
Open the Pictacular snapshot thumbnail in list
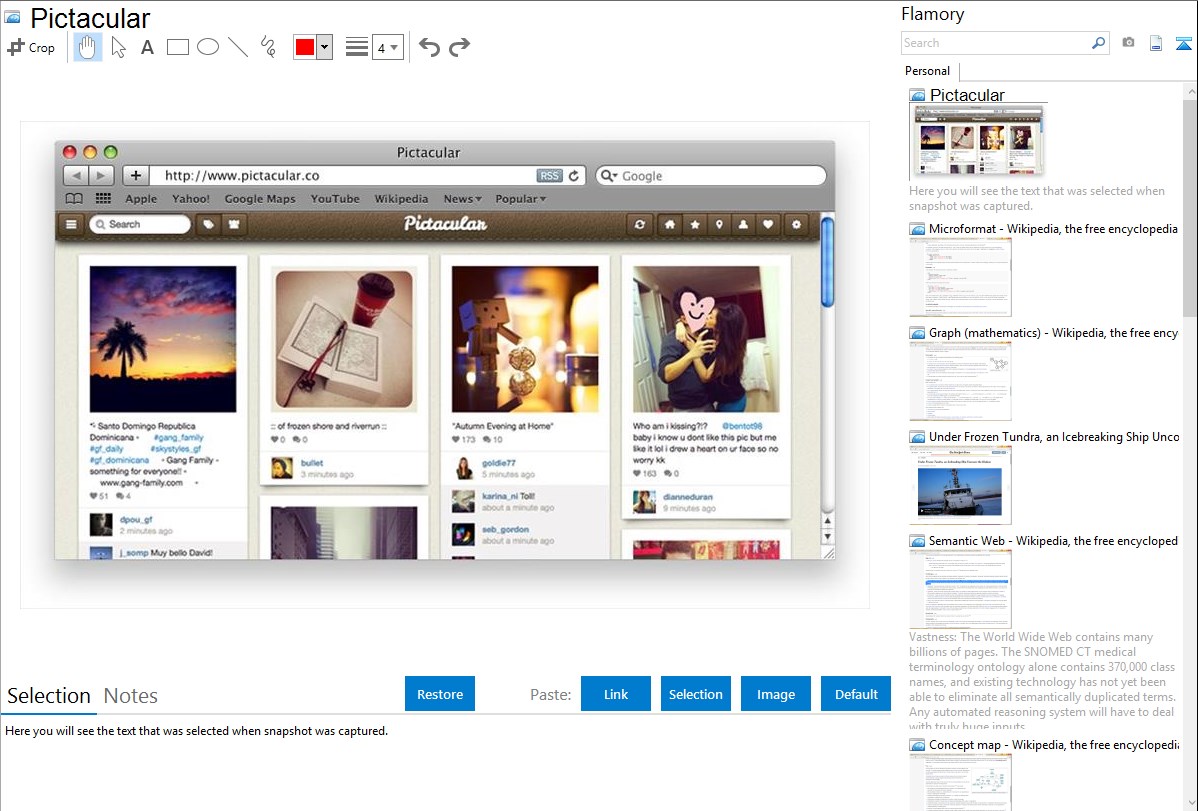click(978, 142)
